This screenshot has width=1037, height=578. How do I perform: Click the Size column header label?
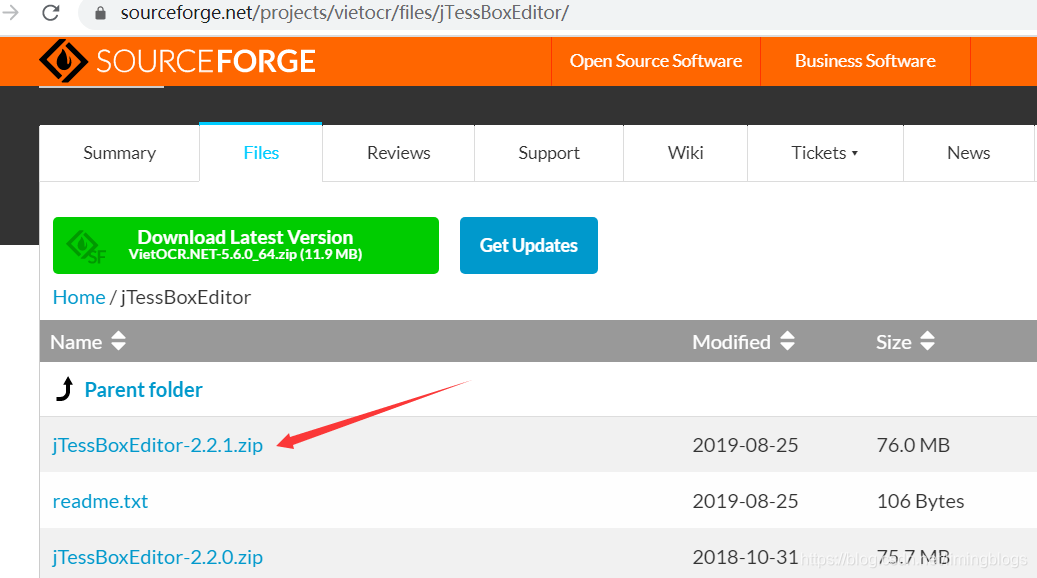click(893, 342)
